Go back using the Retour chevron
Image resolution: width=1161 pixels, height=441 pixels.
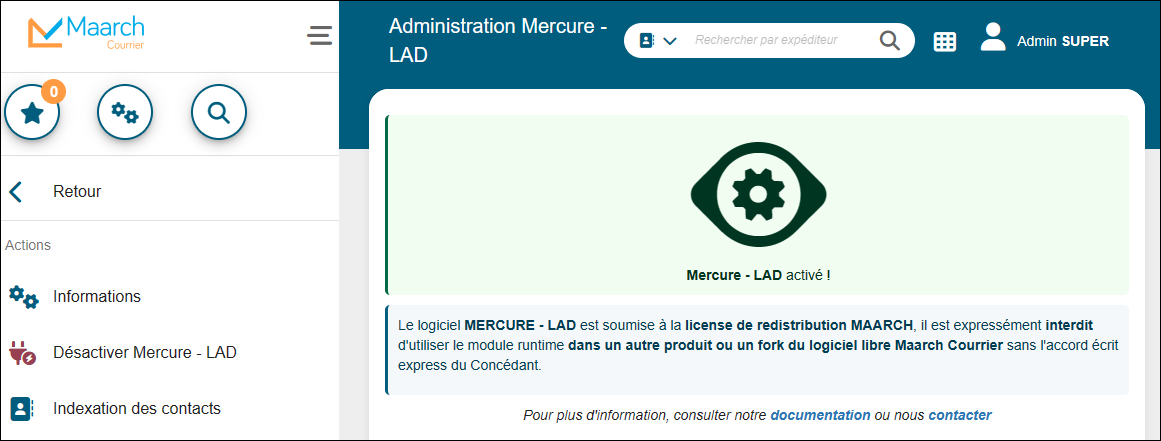tap(16, 192)
